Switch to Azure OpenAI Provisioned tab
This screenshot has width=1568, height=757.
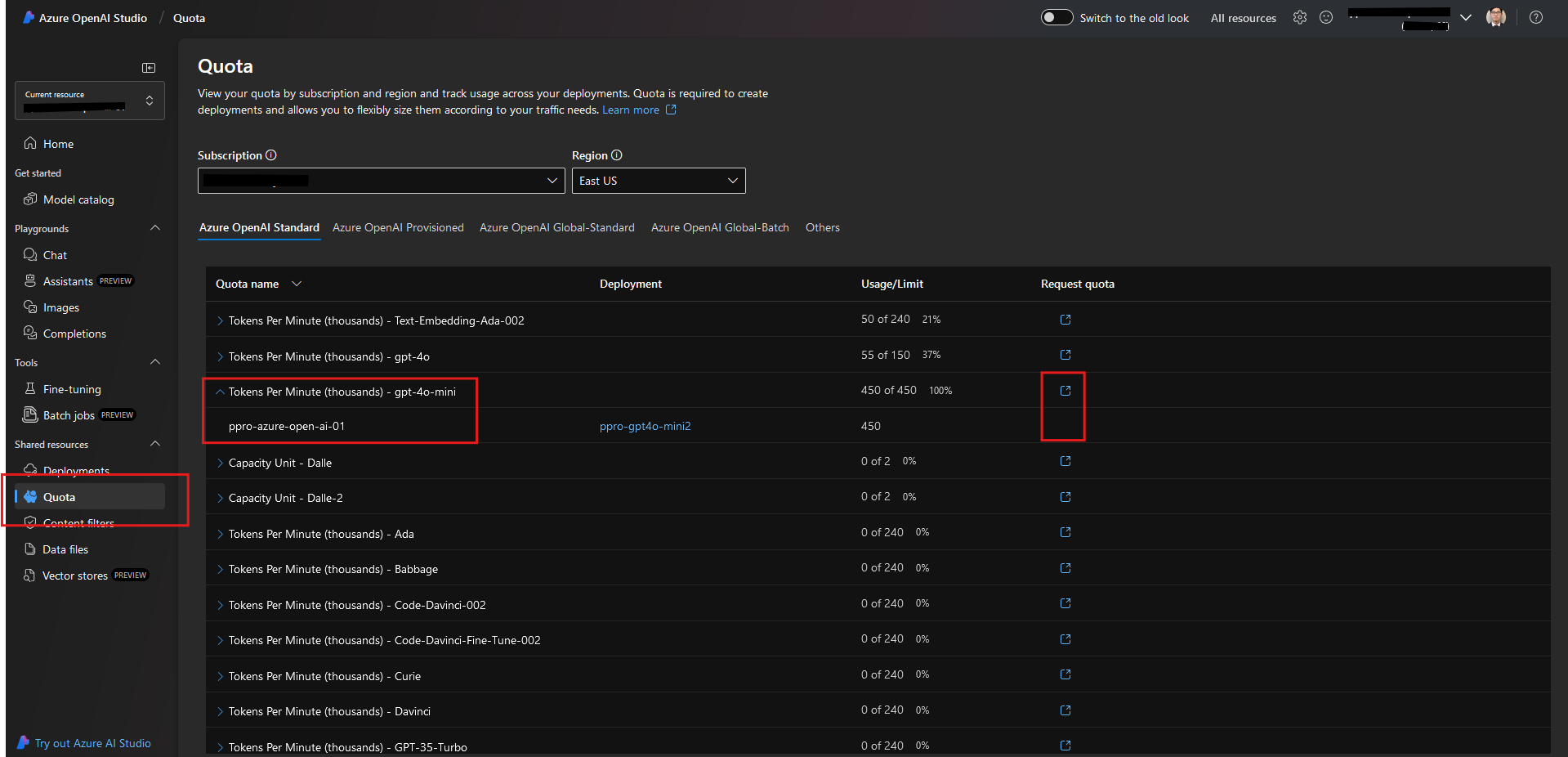(398, 227)
